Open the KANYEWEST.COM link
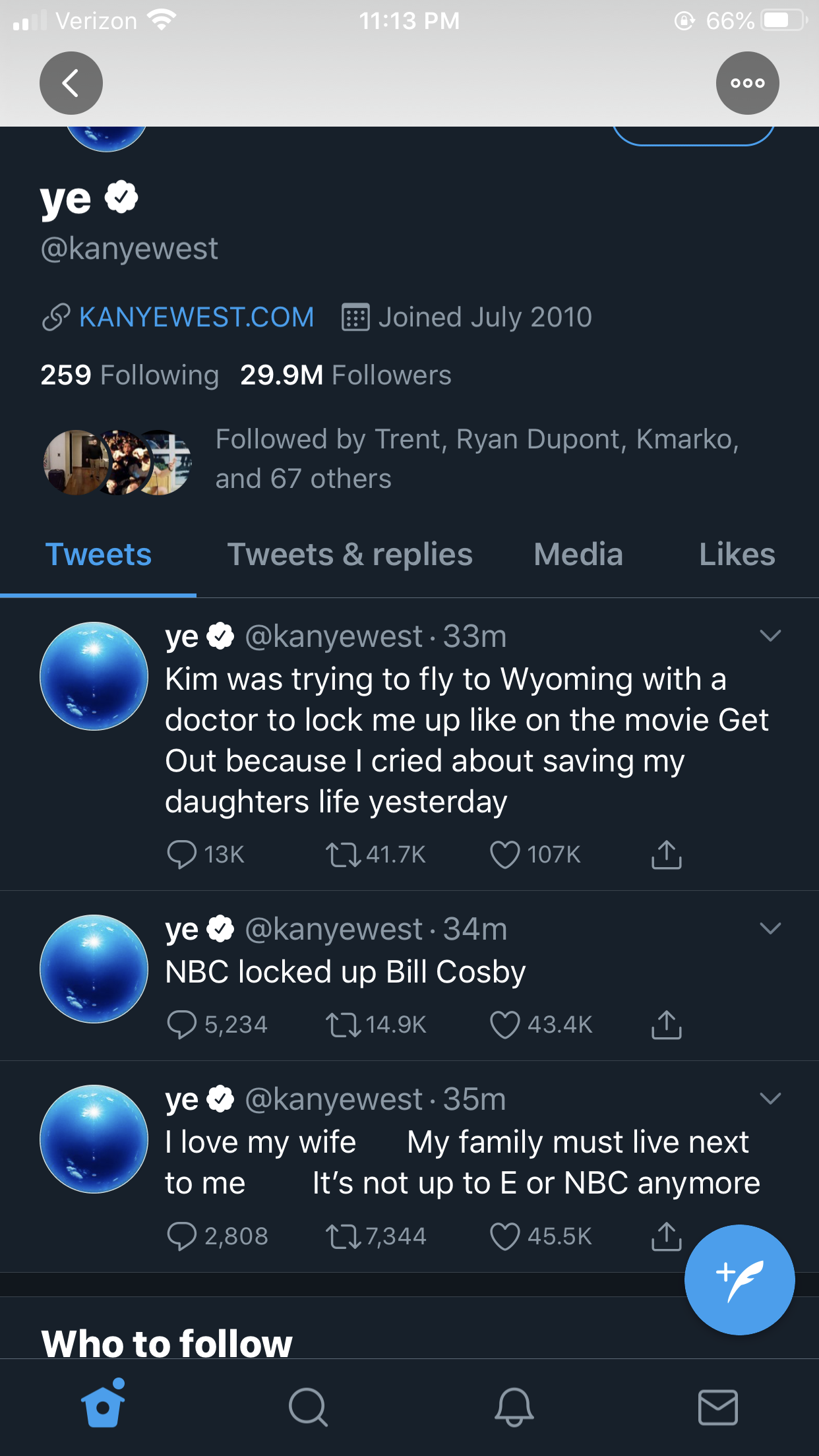819x1456 pixels. 196,317
